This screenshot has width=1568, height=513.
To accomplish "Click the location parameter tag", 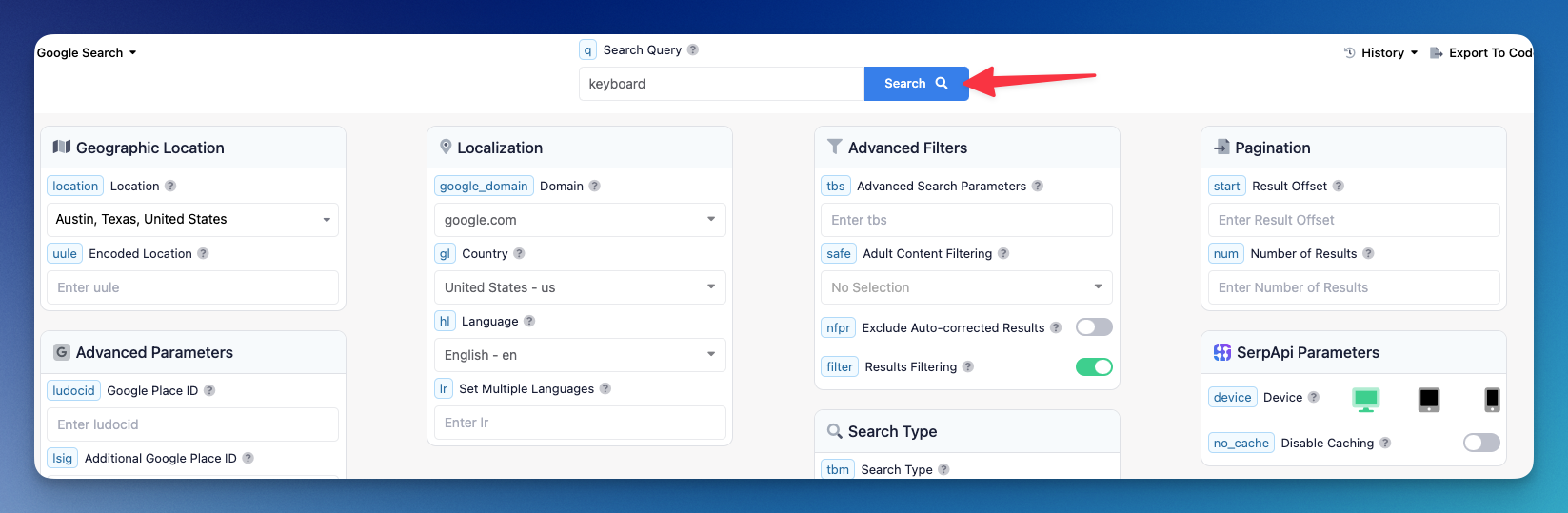I will click(75, 186).
